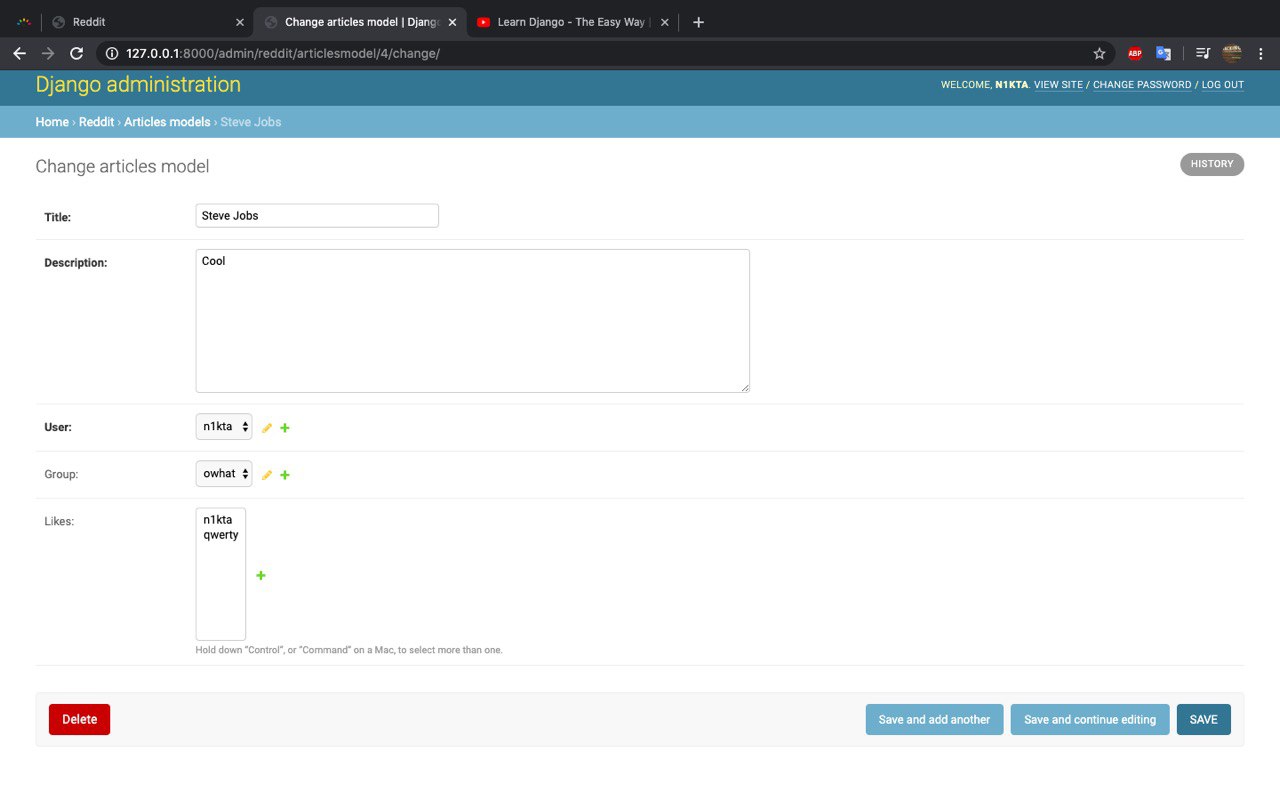Click LOG OUT link
The width and height of the screenshot is (1280, 800).
[1223, 85]
